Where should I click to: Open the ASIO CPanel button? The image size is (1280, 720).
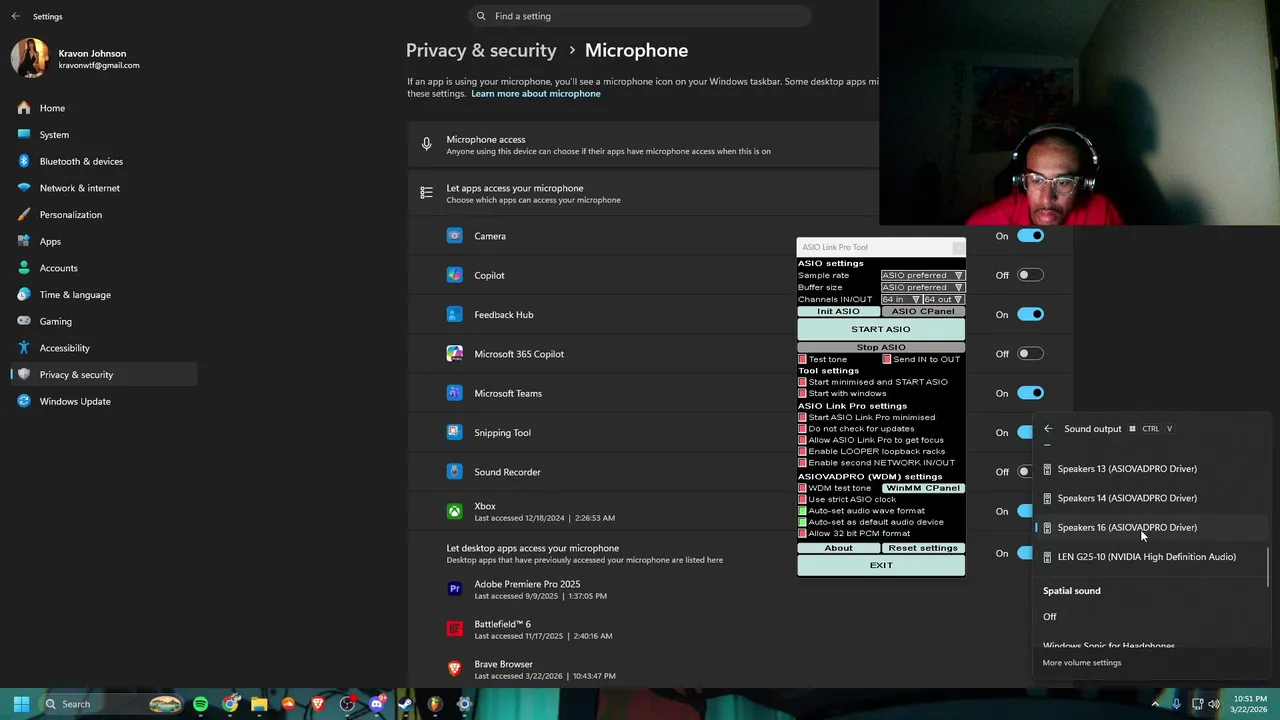click(x=923, y=311)
